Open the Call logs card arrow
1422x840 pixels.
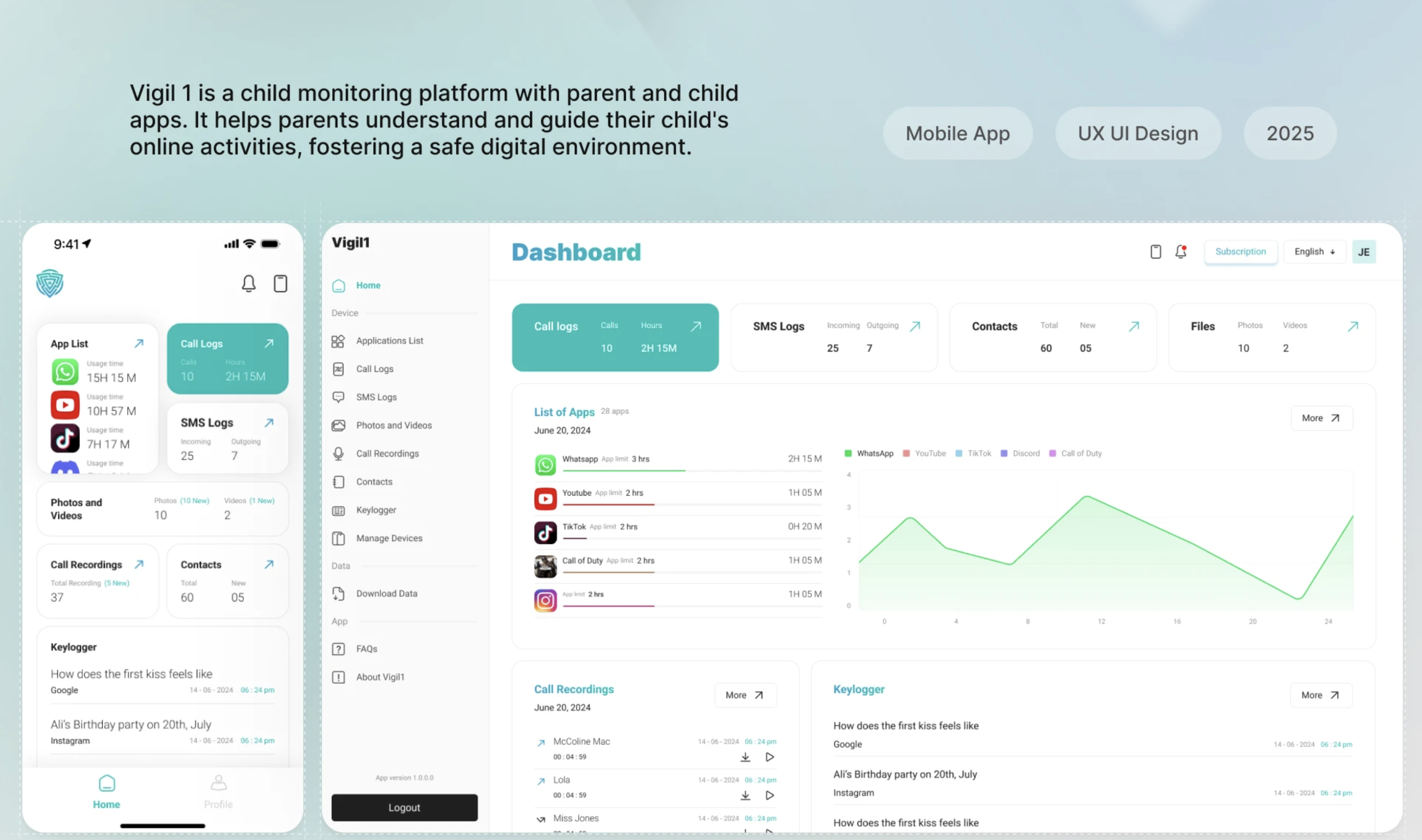pyautogui.click(x=696, y=326)
